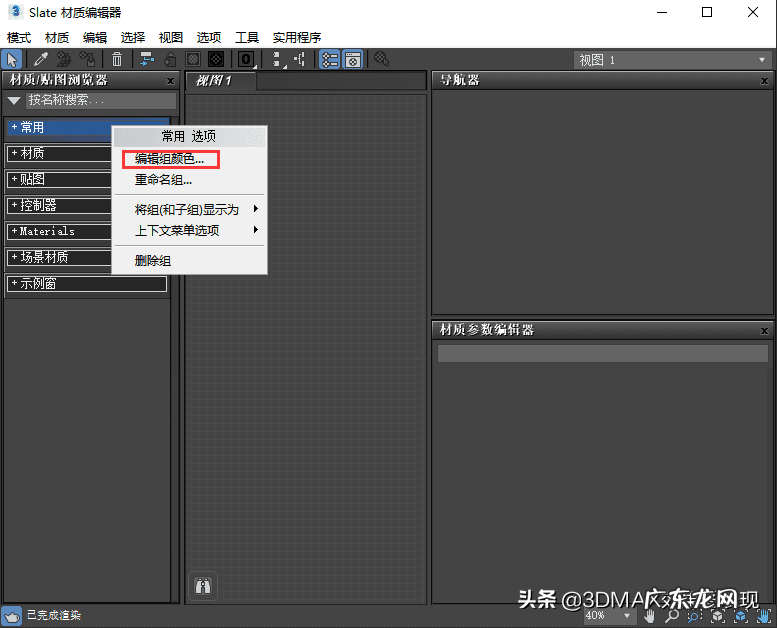777x628 pixels.
Task: Click the binoculars search icon in view
Action: tap(202, 587)
